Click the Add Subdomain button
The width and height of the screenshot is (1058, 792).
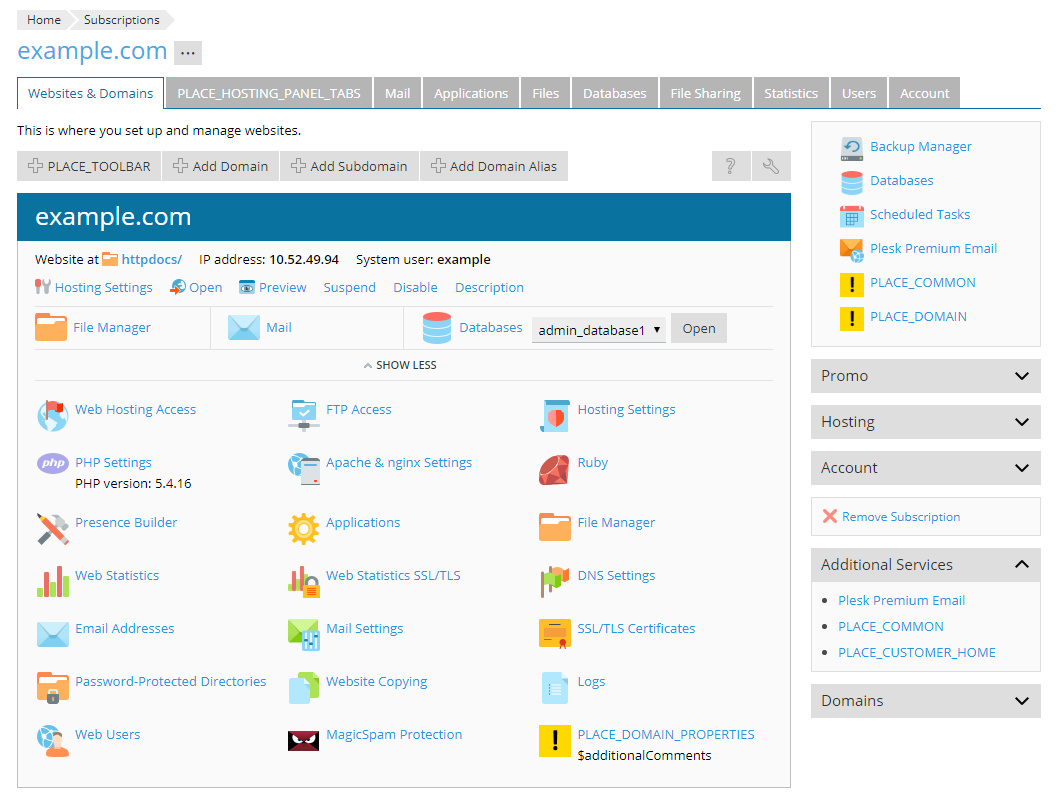pos(349,166)
